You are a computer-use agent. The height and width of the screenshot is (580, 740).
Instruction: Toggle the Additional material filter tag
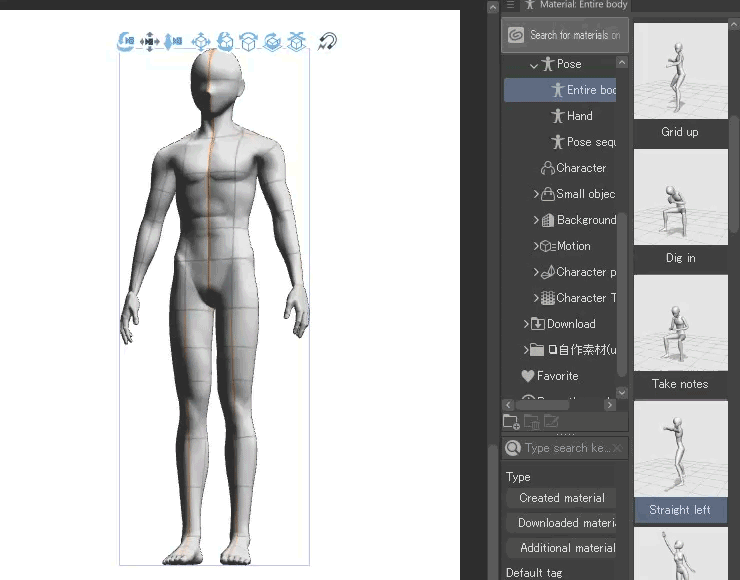561,548
